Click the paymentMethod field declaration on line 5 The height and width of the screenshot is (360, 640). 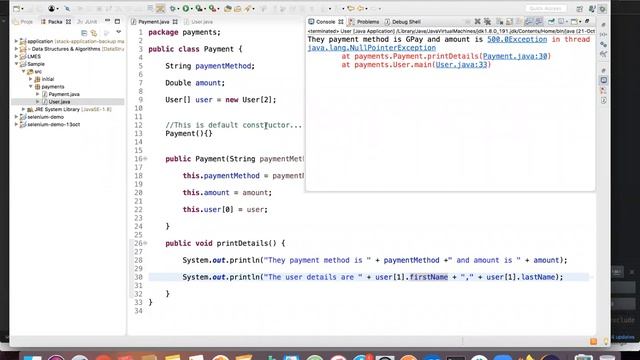click(x=223, y=66)
